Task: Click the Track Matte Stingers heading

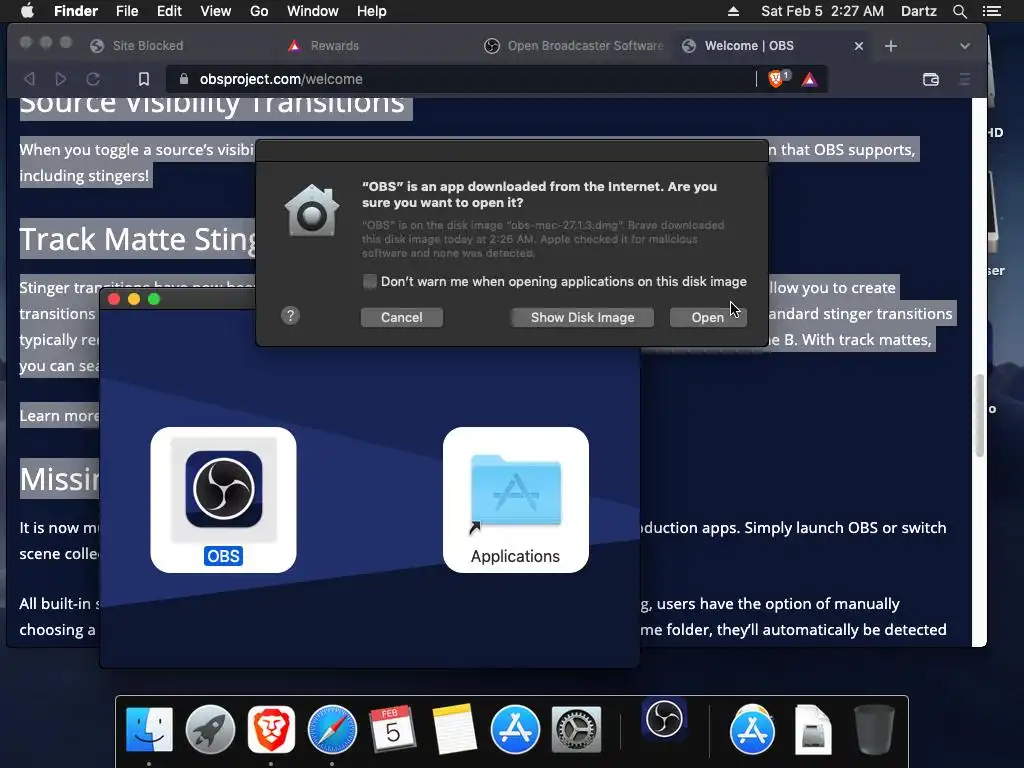Action: [138, 239]
